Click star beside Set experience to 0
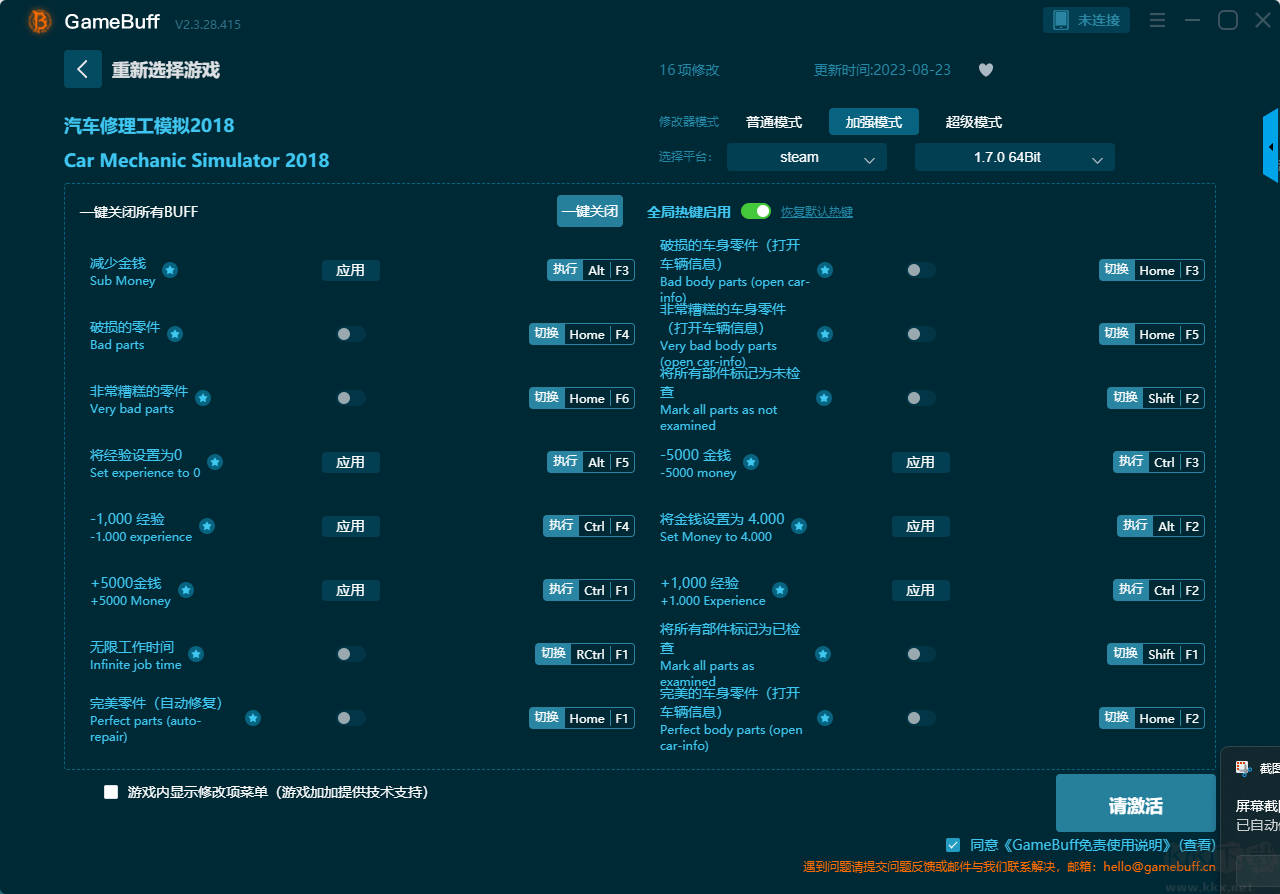Viewport: 1280px width, 894px height. point(215,462)
